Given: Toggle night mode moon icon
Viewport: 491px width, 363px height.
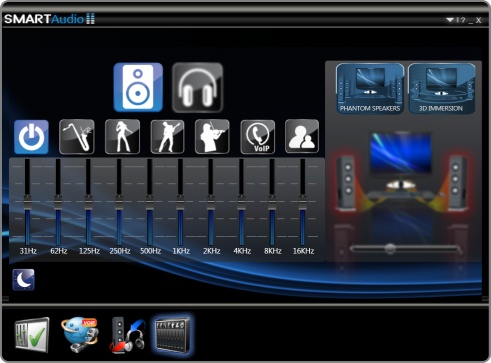Looking at the screenshot, I should point(23,280).
